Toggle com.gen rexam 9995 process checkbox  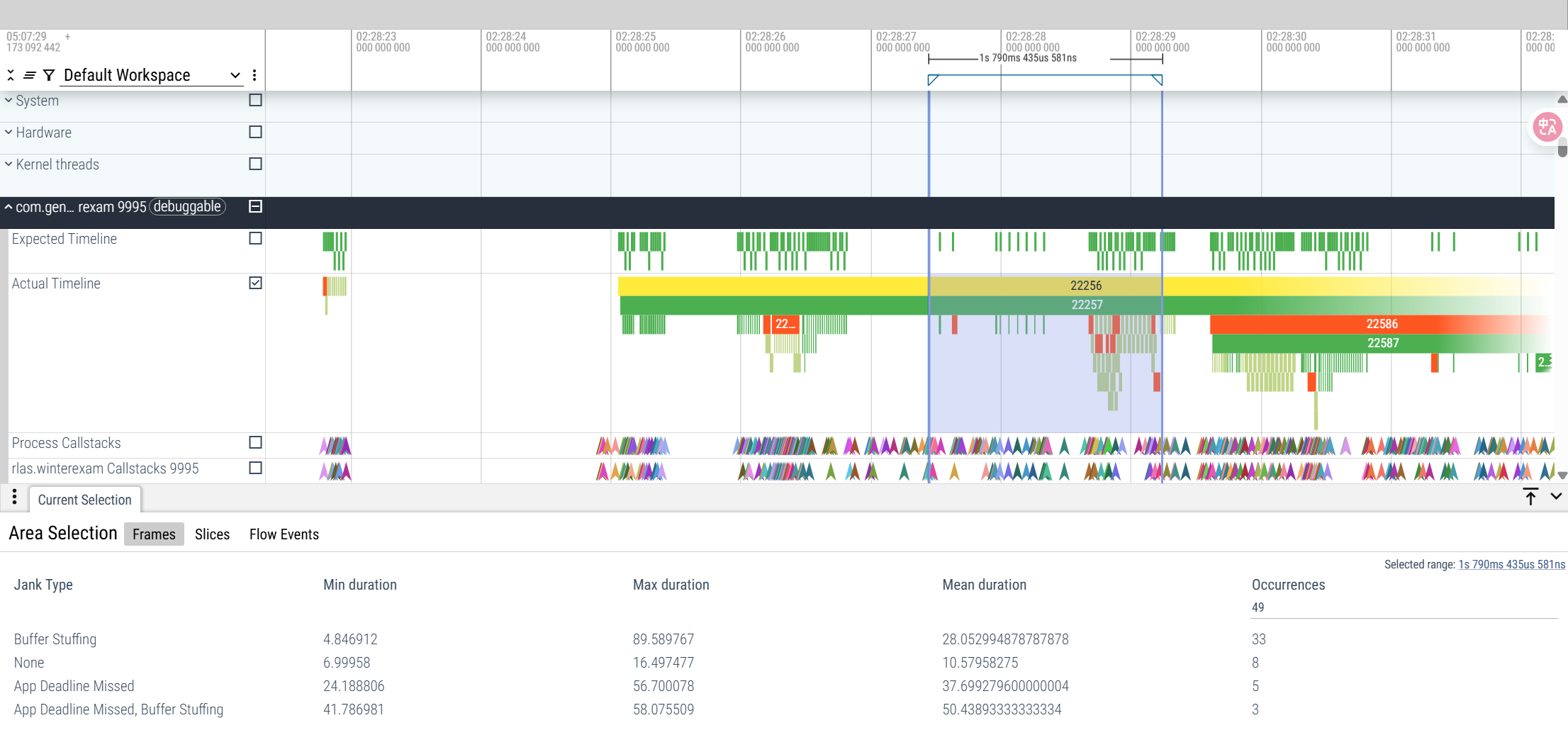[256, 206]
